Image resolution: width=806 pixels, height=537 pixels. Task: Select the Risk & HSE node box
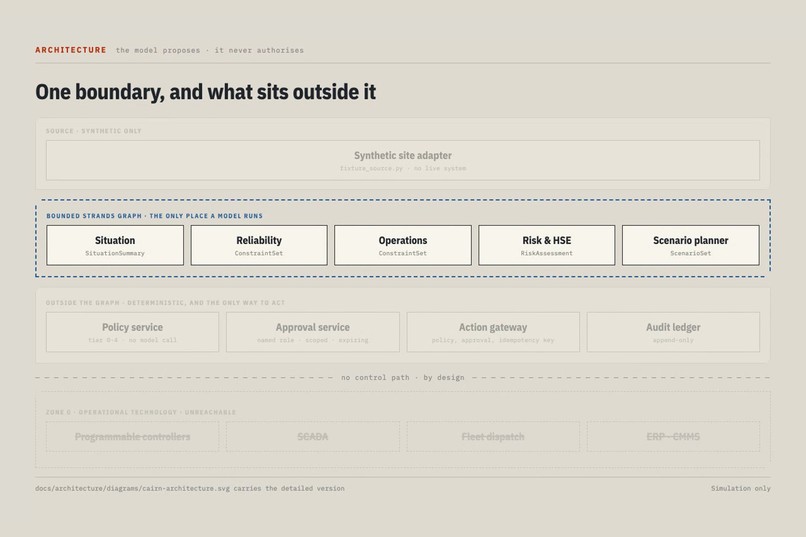[547, 245]
